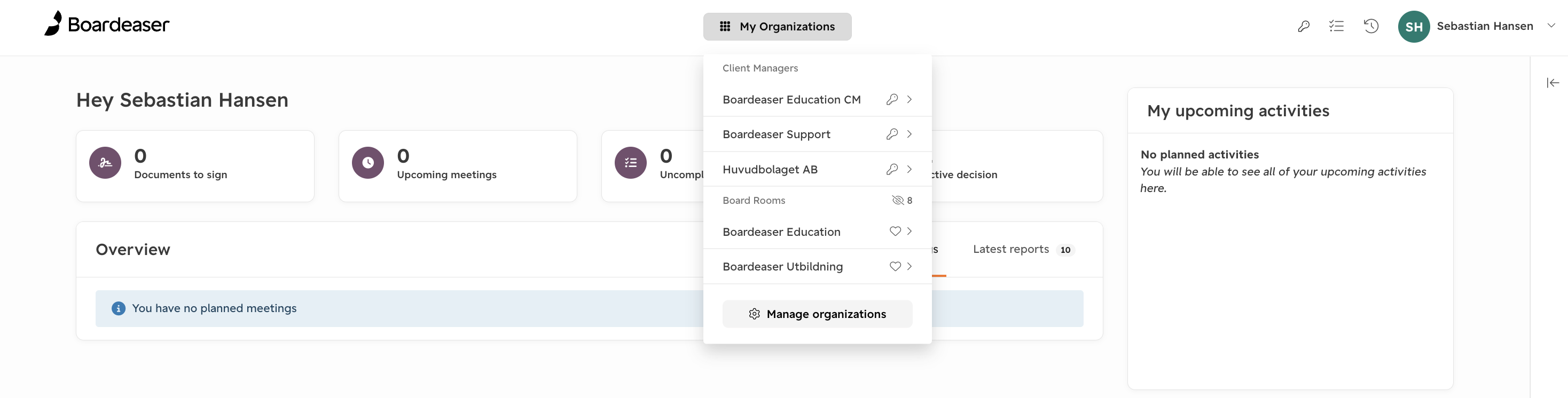
Task: Favorite Boardeaser Education with heart icon
Action: coord(895,231)
